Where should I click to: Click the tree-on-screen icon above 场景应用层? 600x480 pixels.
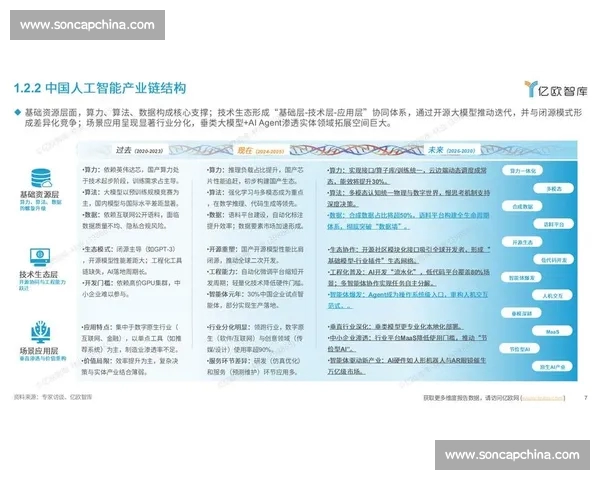(41, 332)
